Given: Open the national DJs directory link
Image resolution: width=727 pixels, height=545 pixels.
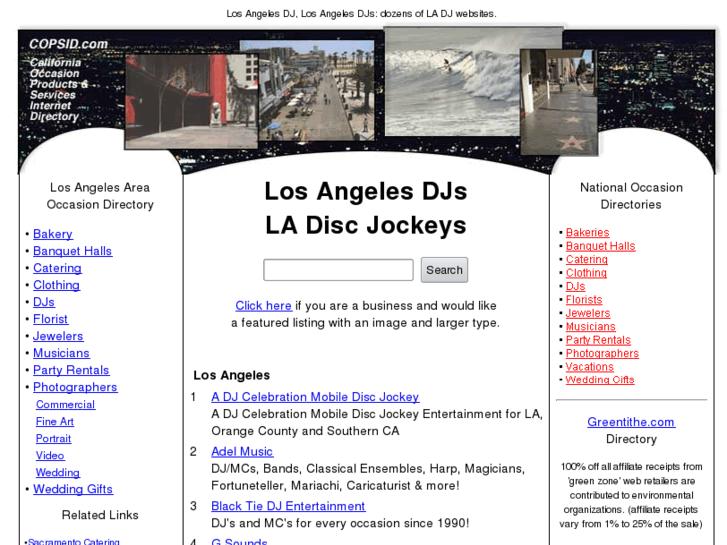Looking at the screenshot, I should click(575, 286).
